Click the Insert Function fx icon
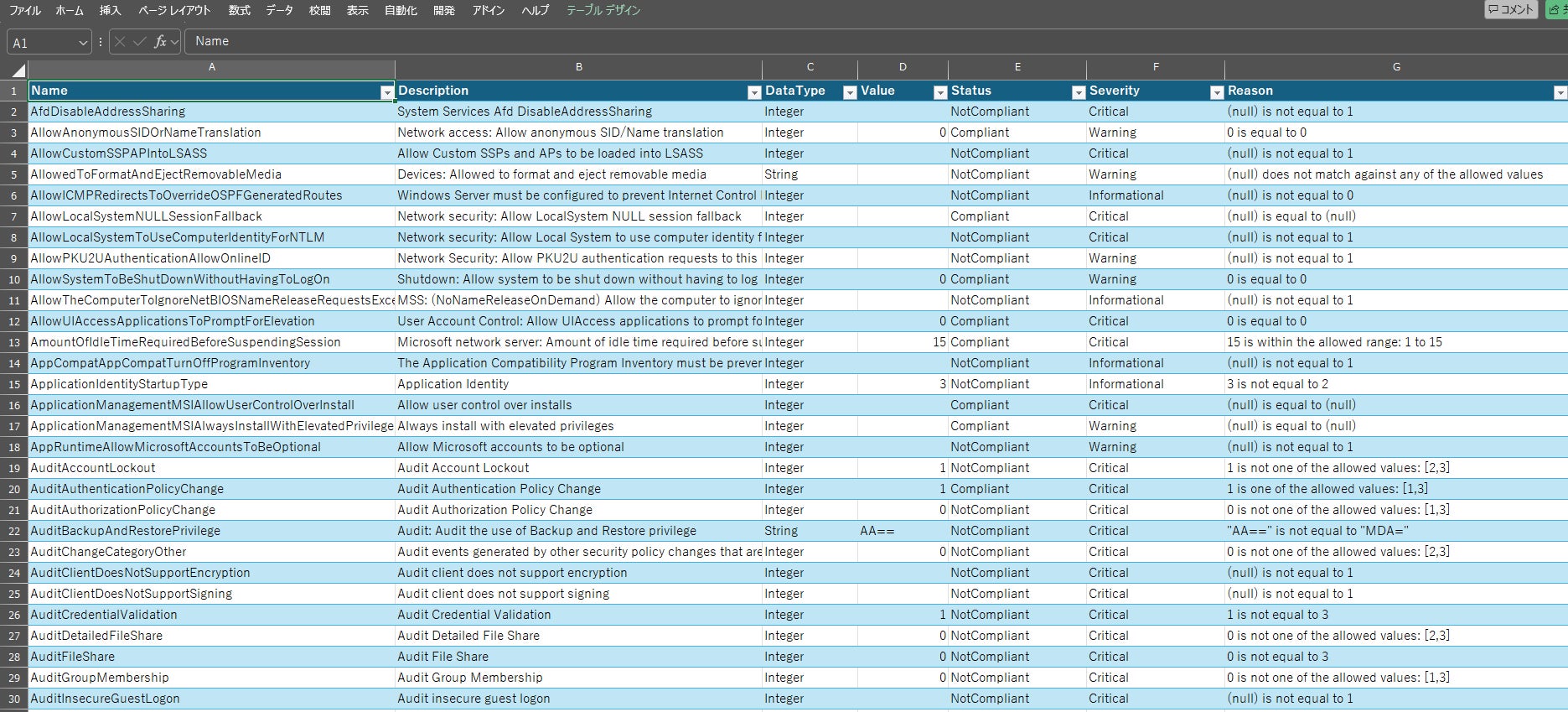Screen dimensions: 1568x712 tap(159, 42)
